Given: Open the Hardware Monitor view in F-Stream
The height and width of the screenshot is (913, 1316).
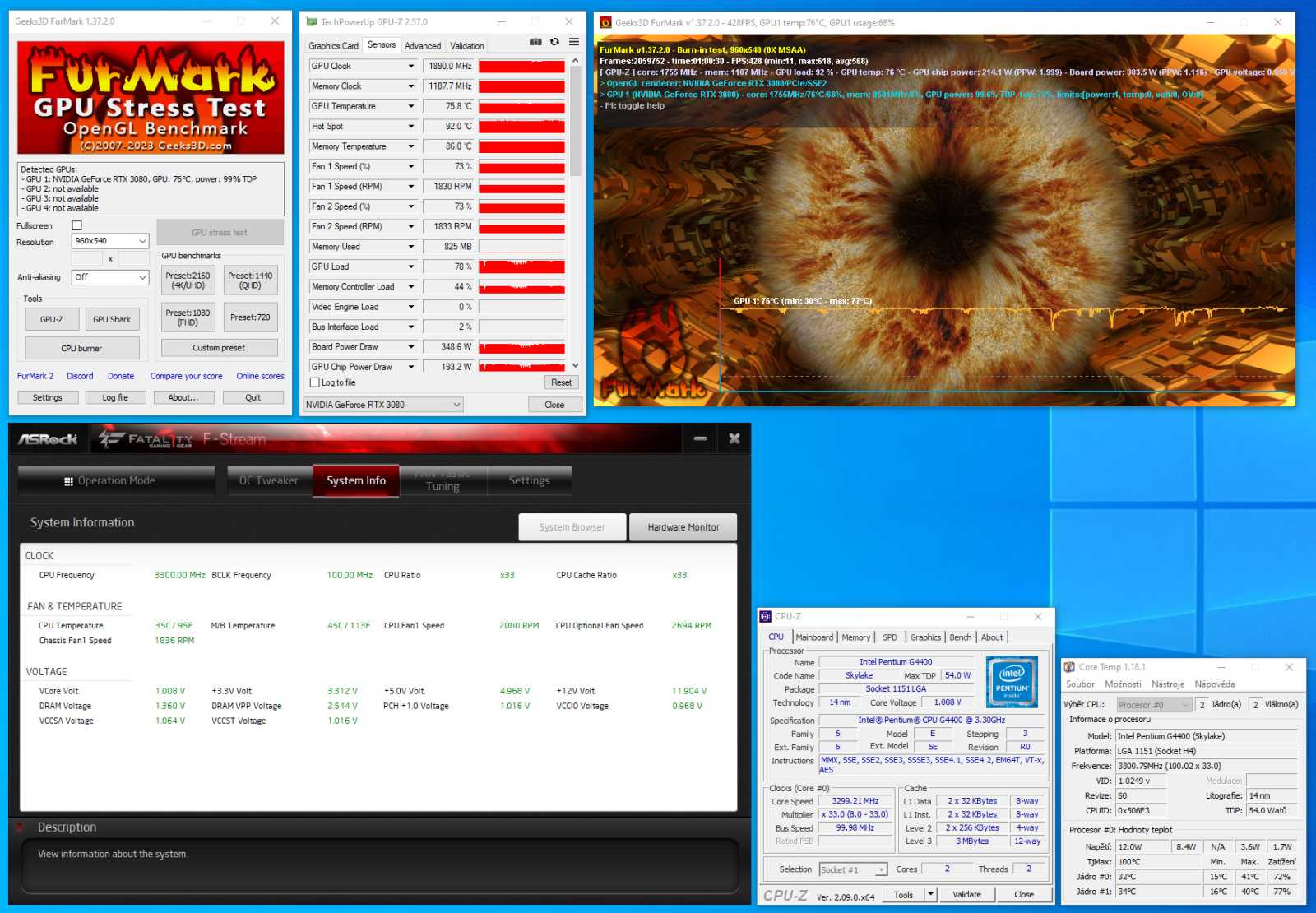Looking at the screenshot, I should coord(683,527).
